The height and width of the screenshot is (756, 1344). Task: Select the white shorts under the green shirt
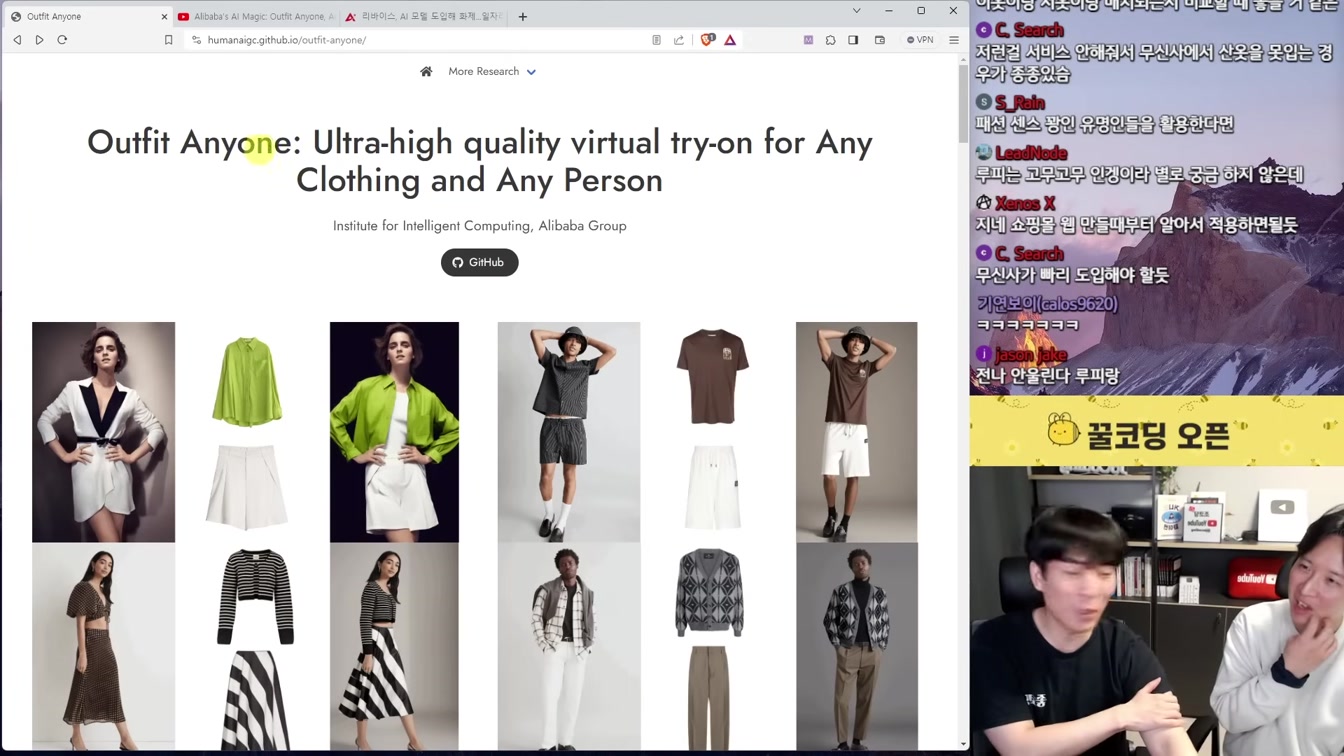click(247, 486)
